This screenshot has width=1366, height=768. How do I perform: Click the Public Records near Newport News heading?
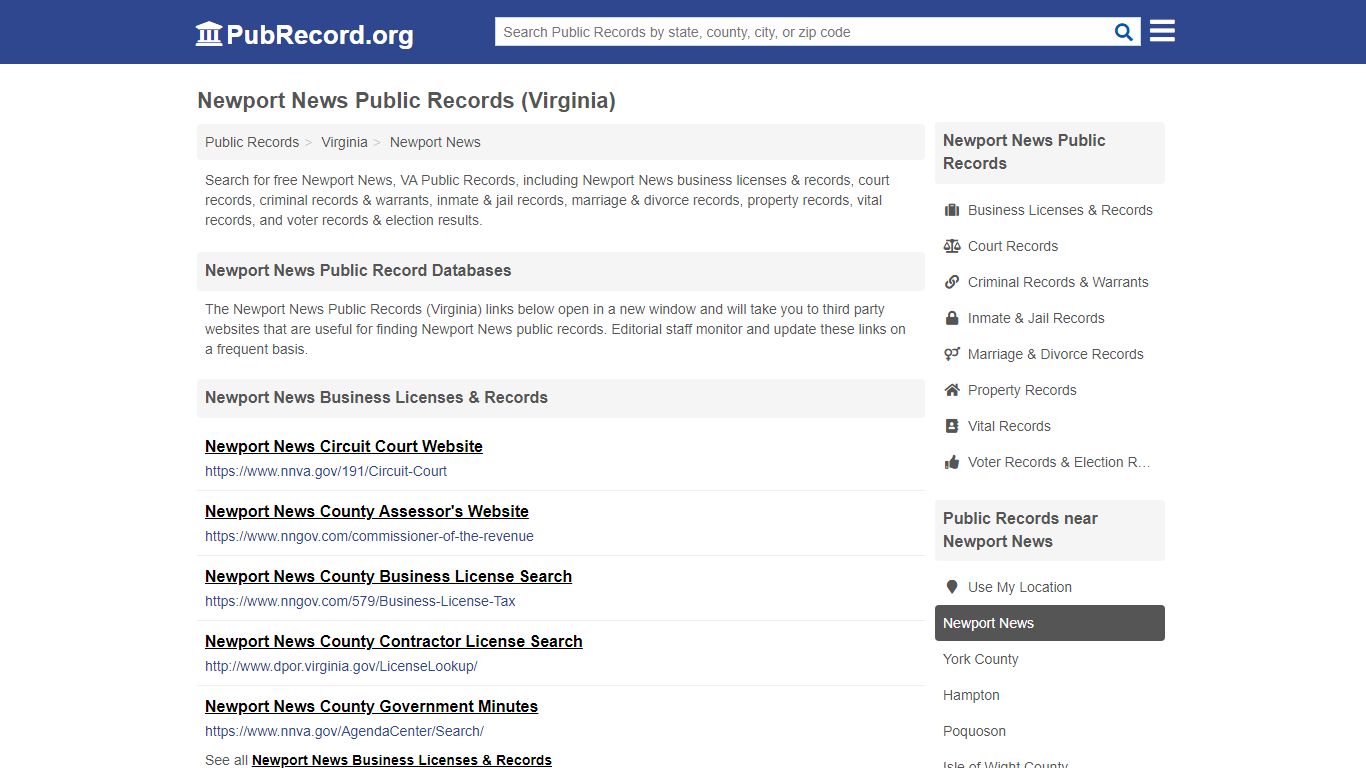1020,530
